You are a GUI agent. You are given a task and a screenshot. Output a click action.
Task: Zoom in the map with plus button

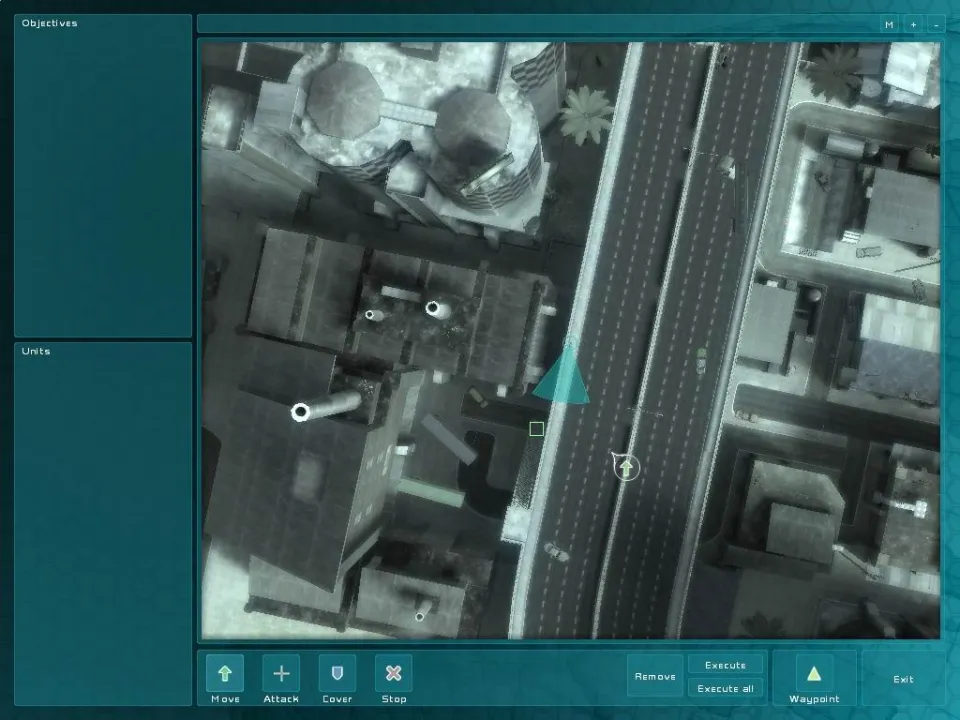tap(913, 24)
